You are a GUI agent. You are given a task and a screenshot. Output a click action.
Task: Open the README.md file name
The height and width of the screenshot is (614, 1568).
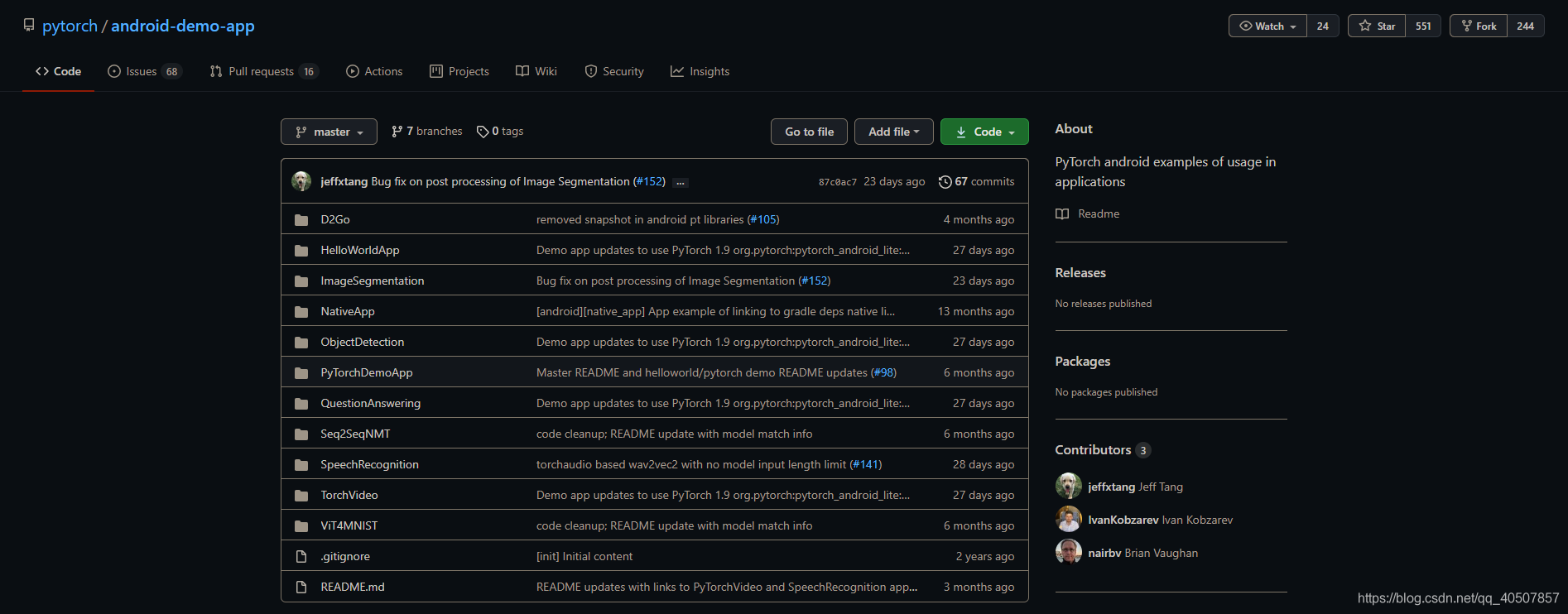[353, 587]
